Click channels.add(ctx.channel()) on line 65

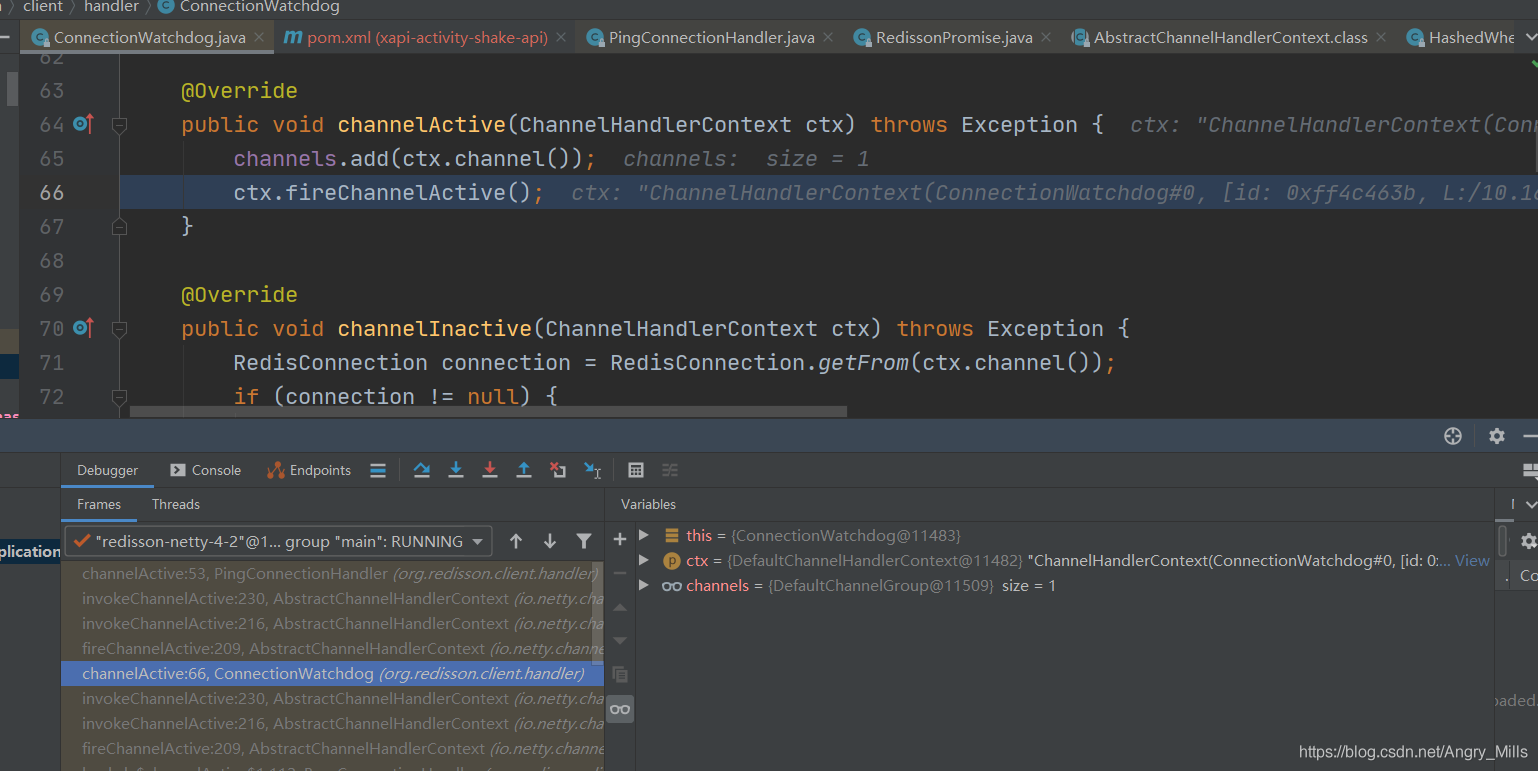point(415,158)
